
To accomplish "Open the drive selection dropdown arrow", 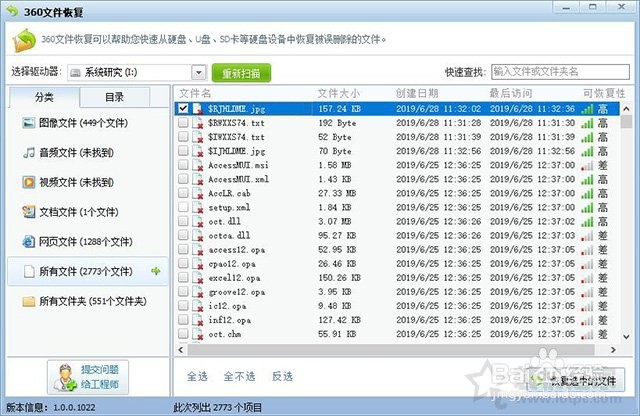I will [198, 73].
